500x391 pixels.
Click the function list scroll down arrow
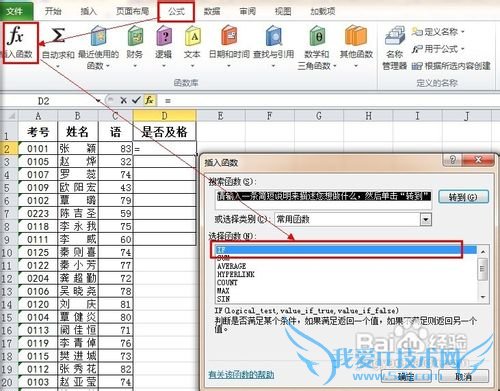(483, 297)
